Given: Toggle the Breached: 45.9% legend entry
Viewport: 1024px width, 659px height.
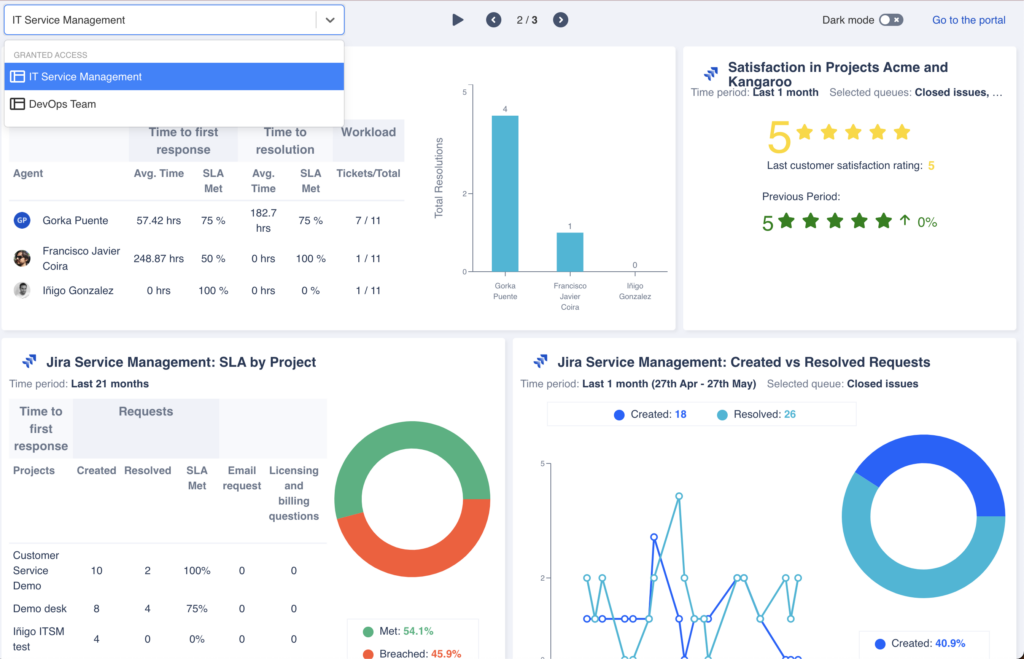Looking at the screenshot, I should coord(412,653).
